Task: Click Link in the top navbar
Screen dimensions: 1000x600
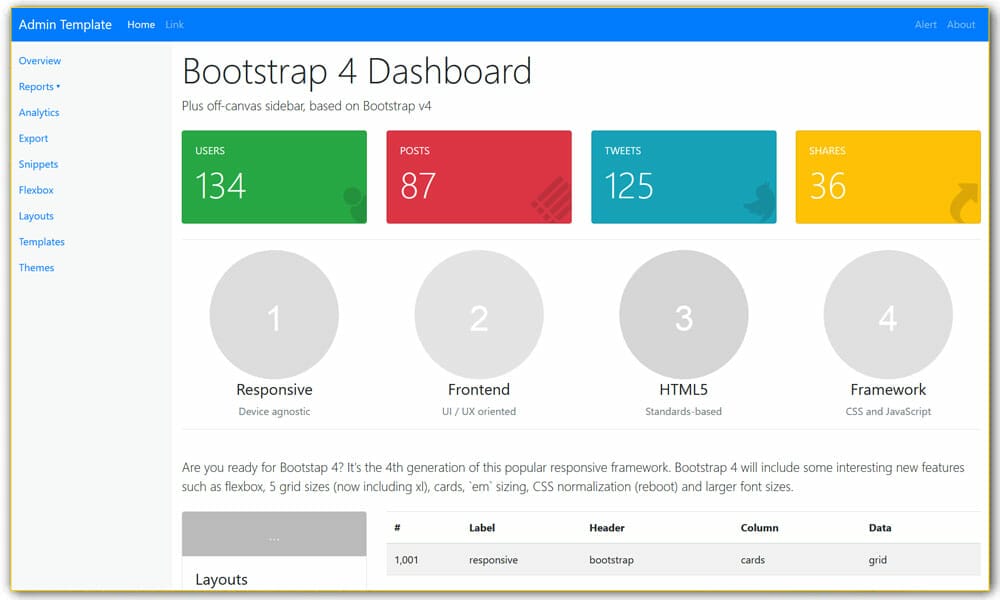Action: click(174, 24)
